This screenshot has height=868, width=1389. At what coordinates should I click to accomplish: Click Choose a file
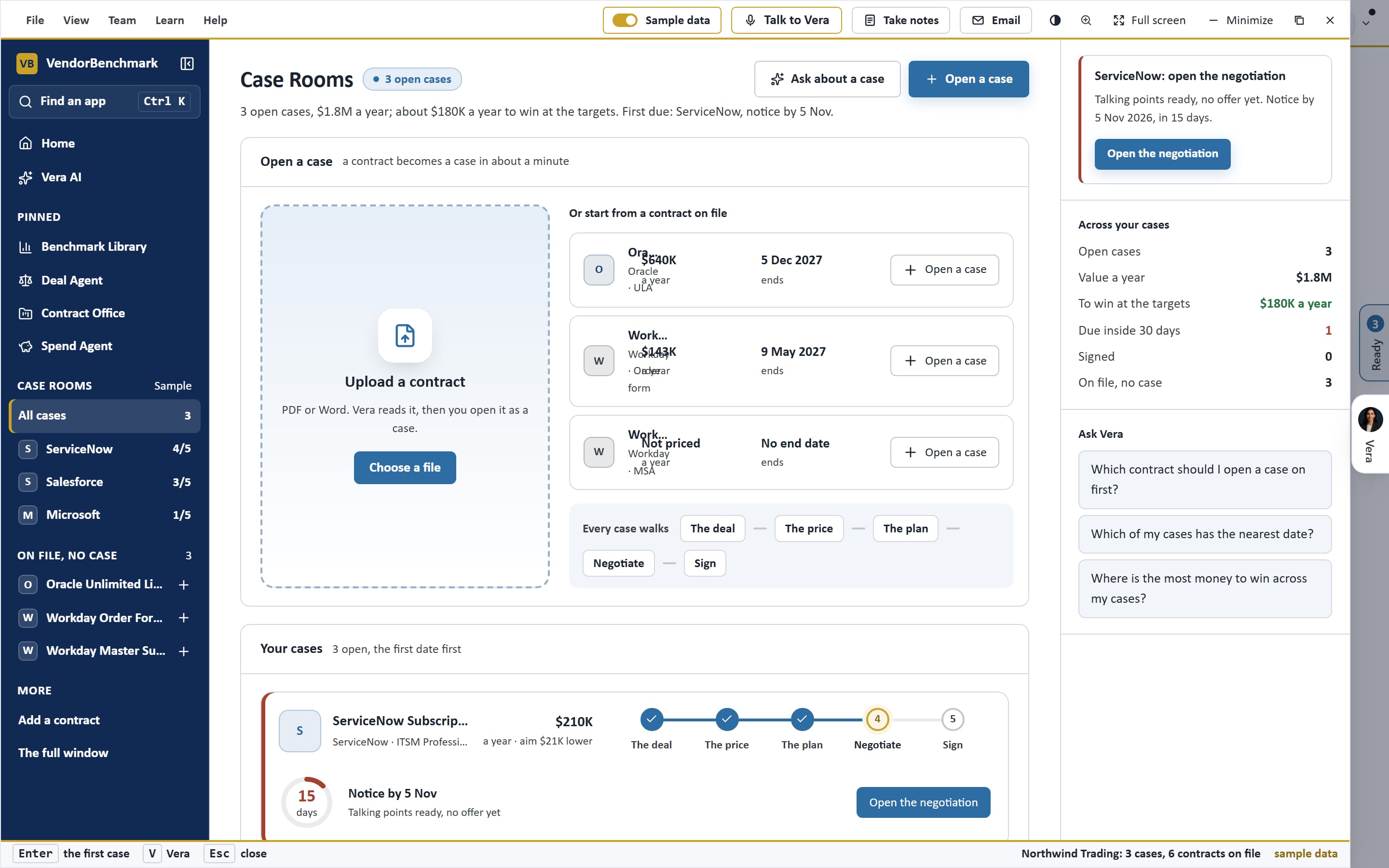click(x=405, y=468)
